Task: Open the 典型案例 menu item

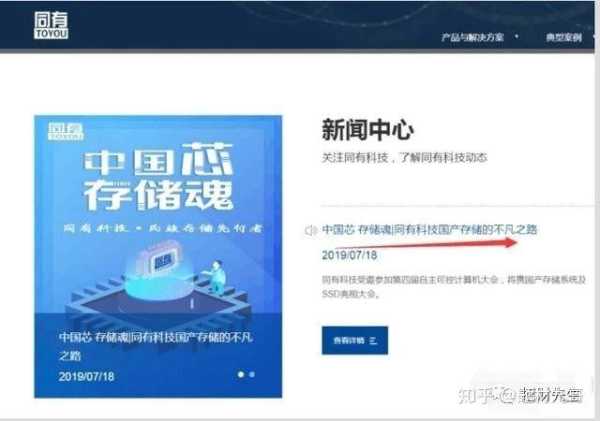Action: tap(564, 37)
